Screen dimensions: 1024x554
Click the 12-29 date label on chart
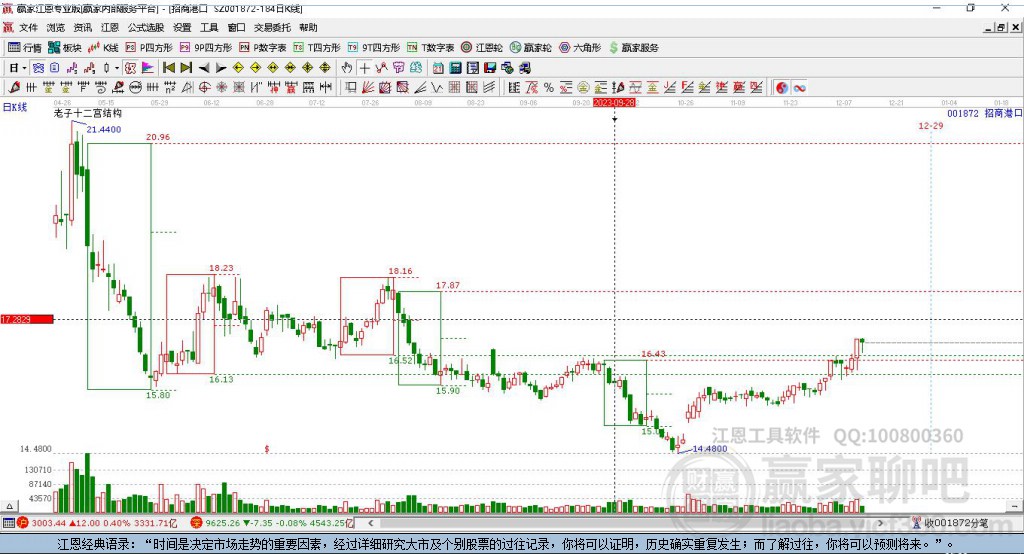pyautogui.click(x=931, y=125)
